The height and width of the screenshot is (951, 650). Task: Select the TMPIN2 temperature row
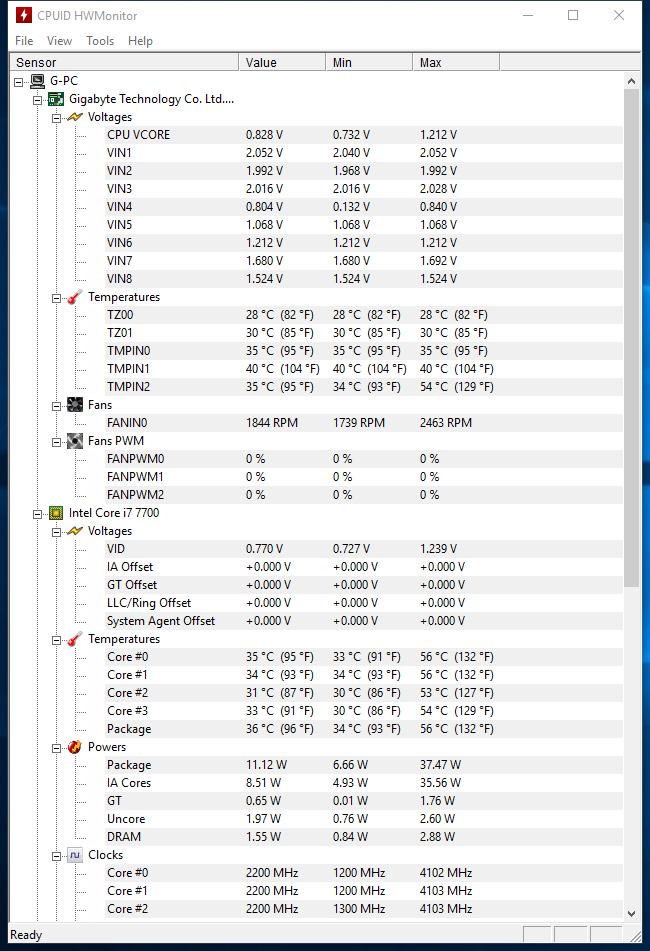[364, 387]
